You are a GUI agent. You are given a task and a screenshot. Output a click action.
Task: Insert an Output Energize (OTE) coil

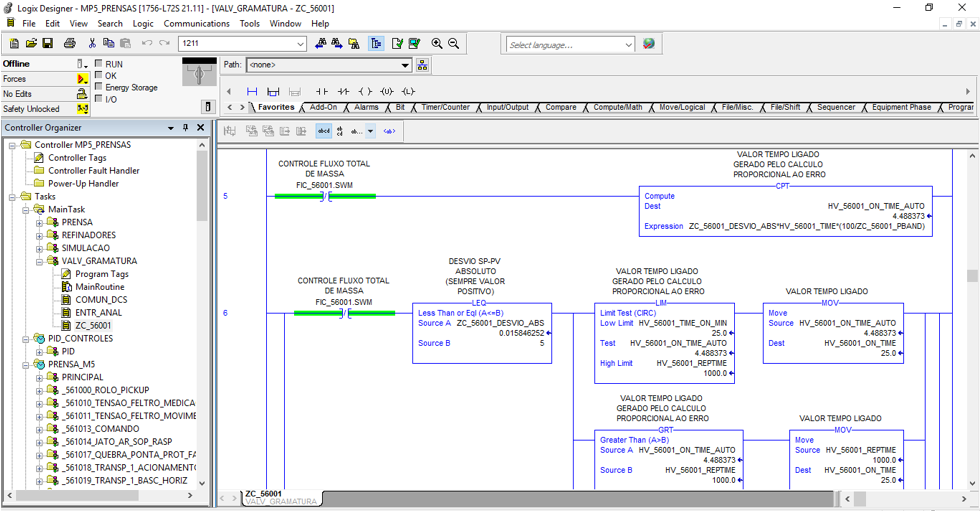pos(365,91)
